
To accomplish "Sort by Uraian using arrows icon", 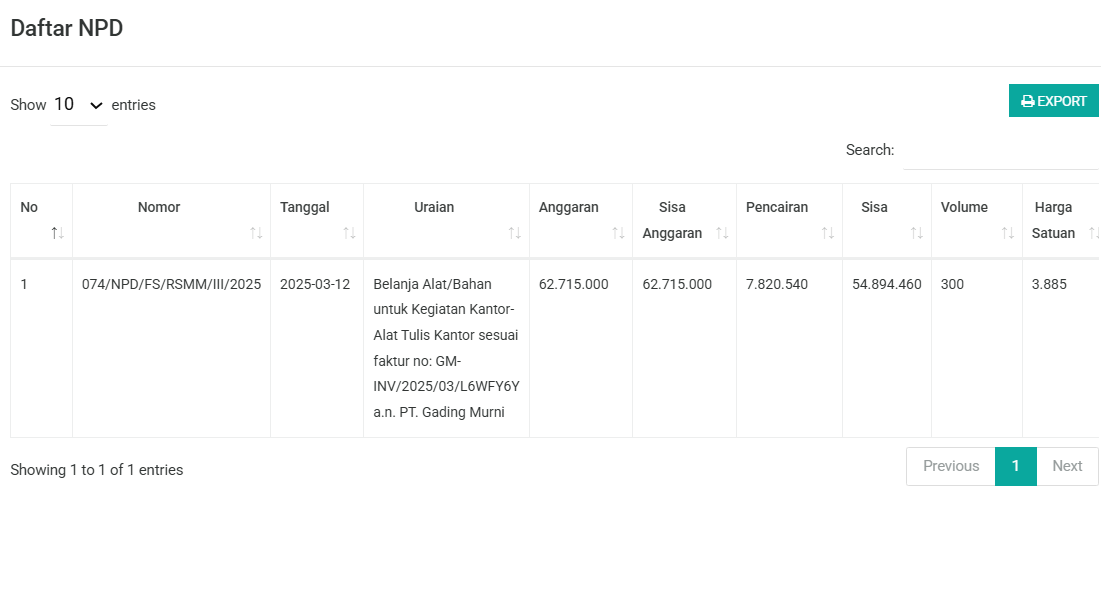I will [x=515, y=233].
